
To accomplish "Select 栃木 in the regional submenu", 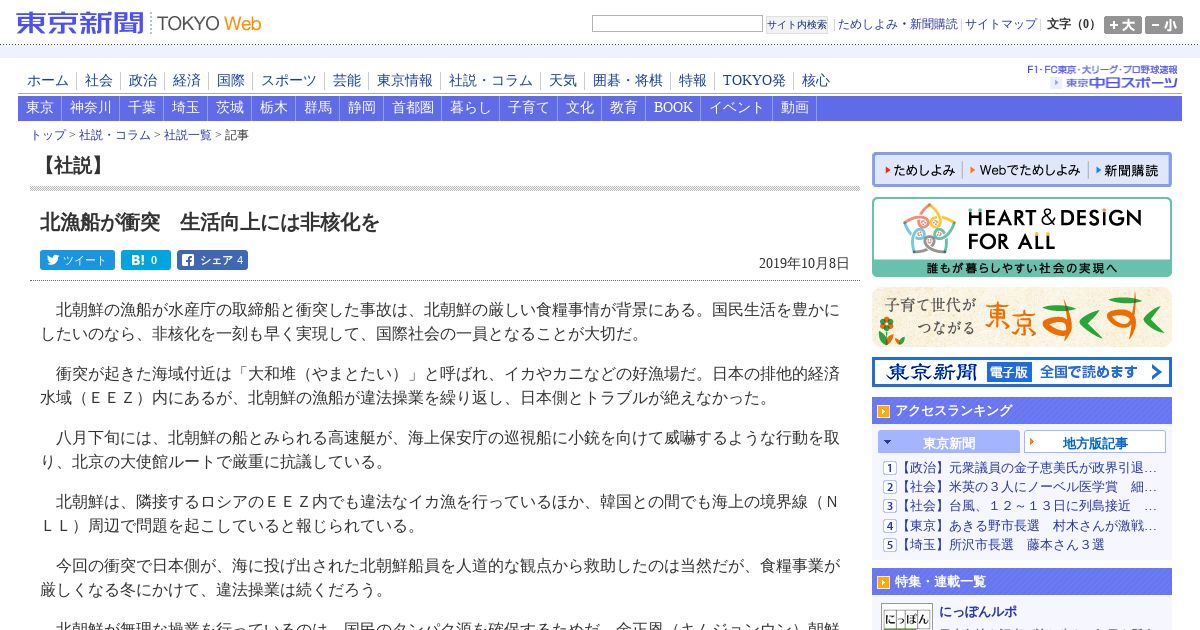I will click(x=274, y=108).
